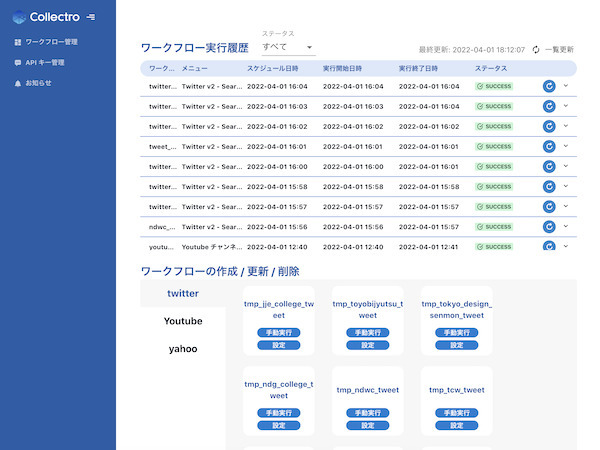The image size is (600, 450).
Task: Click rerun icon on the tweet_ 16:01 row
Action: [x=549, y=146]
